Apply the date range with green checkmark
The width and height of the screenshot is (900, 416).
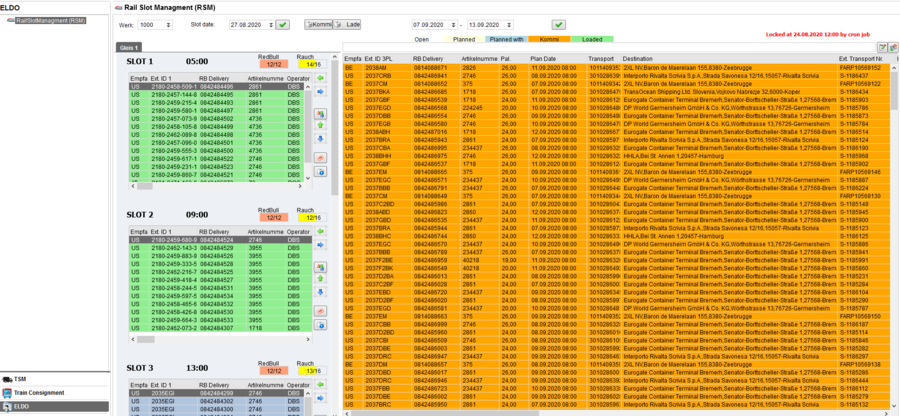[559, 25]
